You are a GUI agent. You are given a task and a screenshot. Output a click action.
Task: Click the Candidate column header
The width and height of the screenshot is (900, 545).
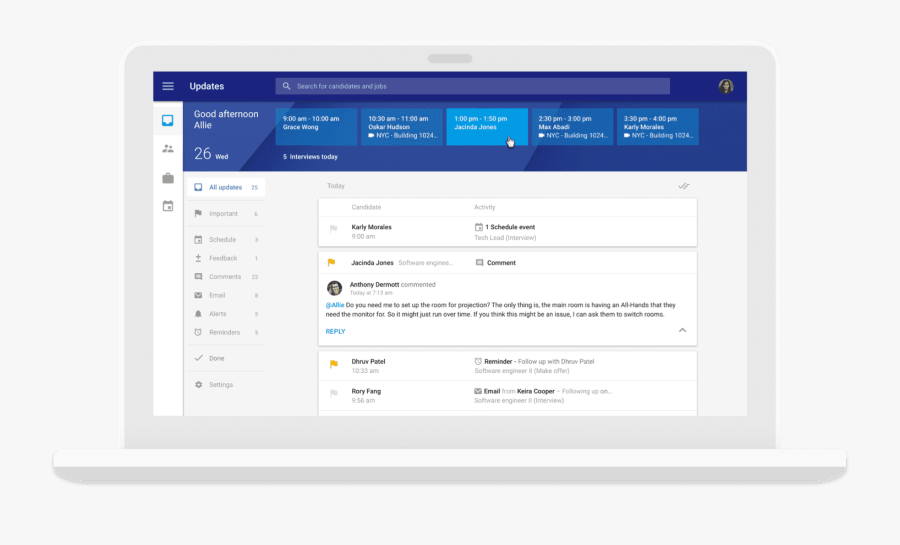[x=366, y=207]
